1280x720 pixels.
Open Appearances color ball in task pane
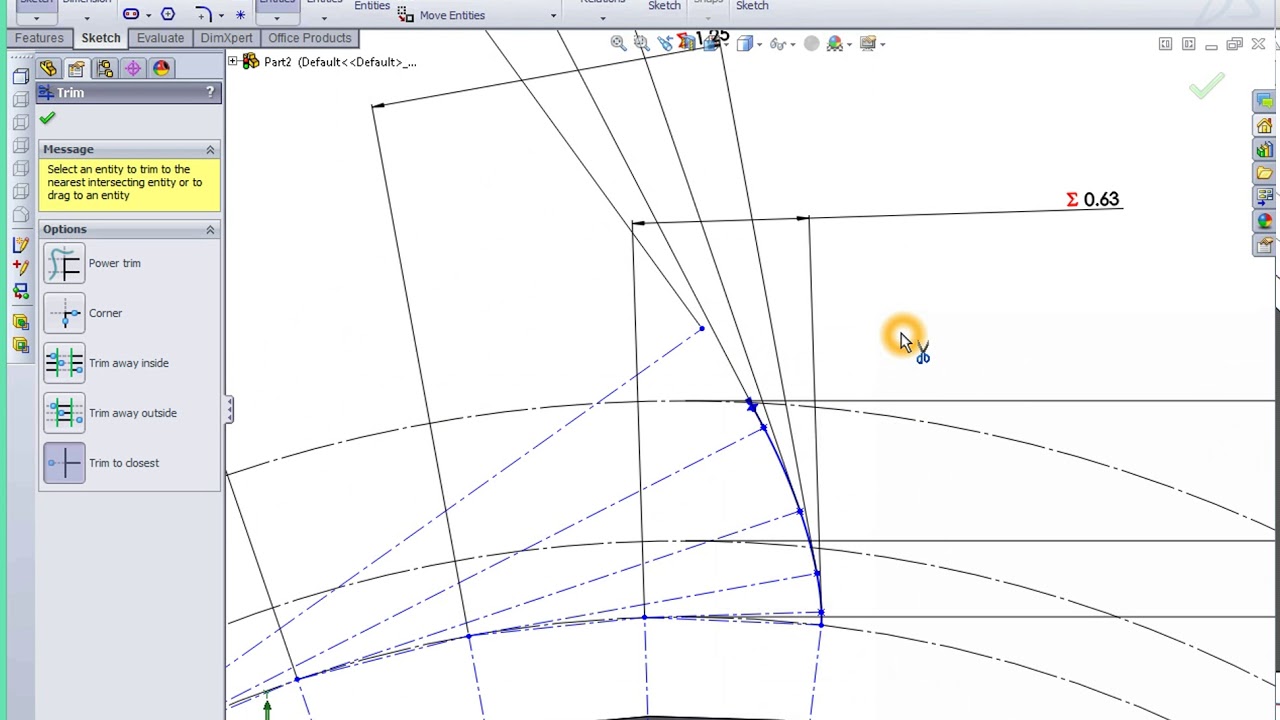pos(1264,221)
